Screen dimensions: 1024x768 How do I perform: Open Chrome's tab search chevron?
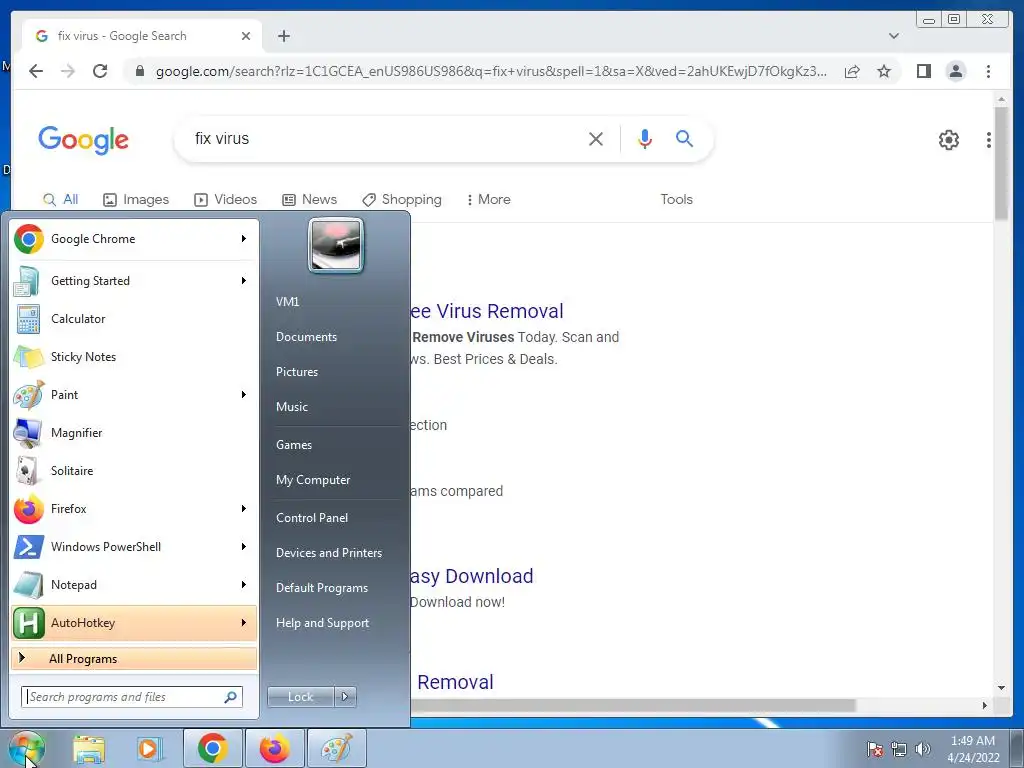coord(893,36)
